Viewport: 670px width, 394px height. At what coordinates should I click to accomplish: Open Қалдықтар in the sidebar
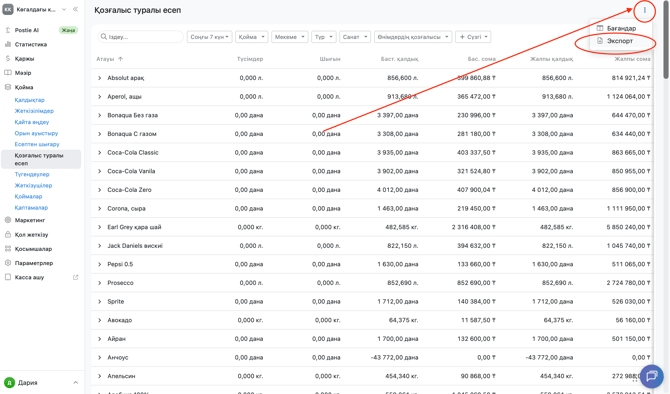click(29, 100)
